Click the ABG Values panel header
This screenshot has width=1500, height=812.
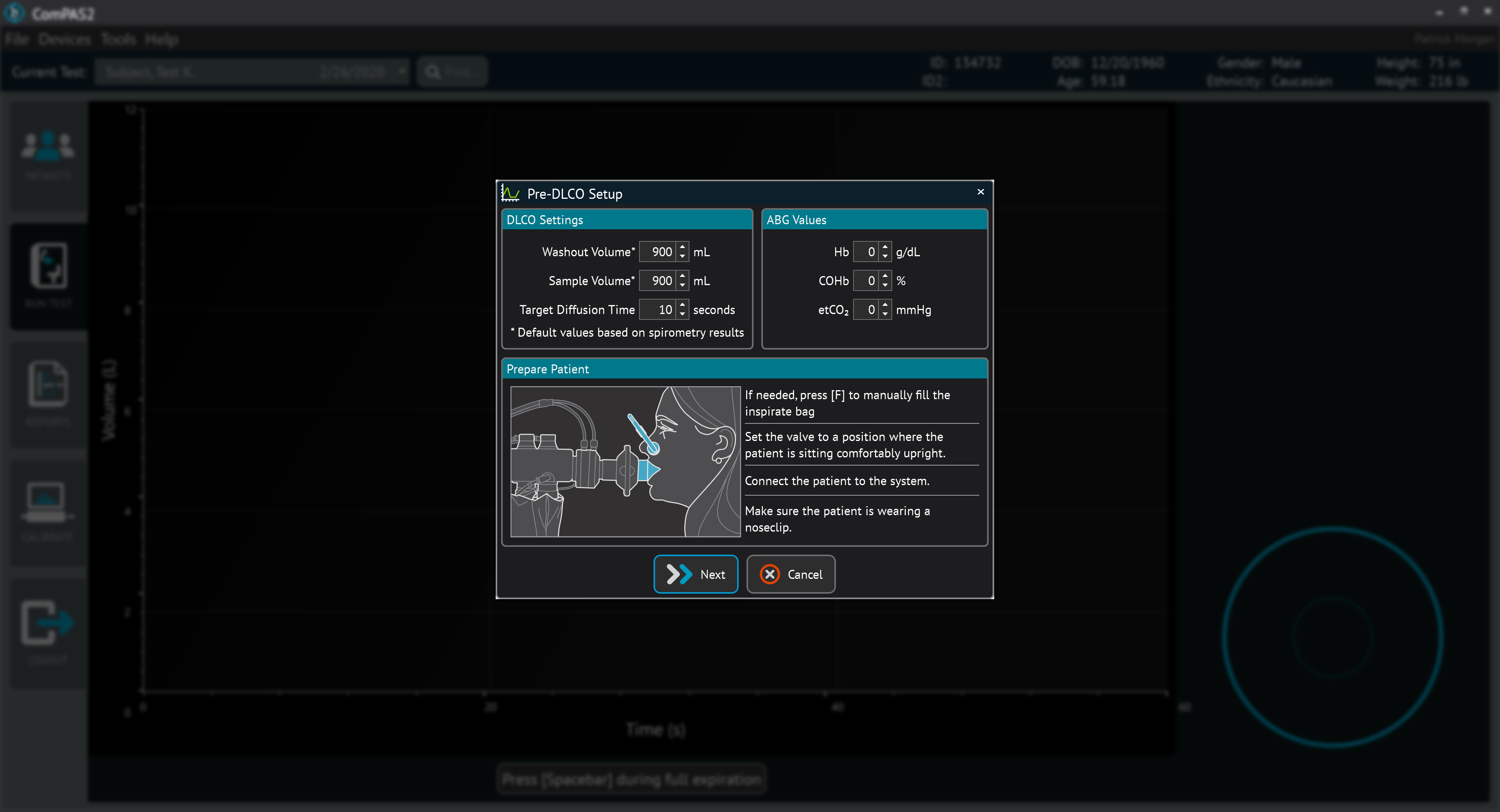(x=874, y=220)
